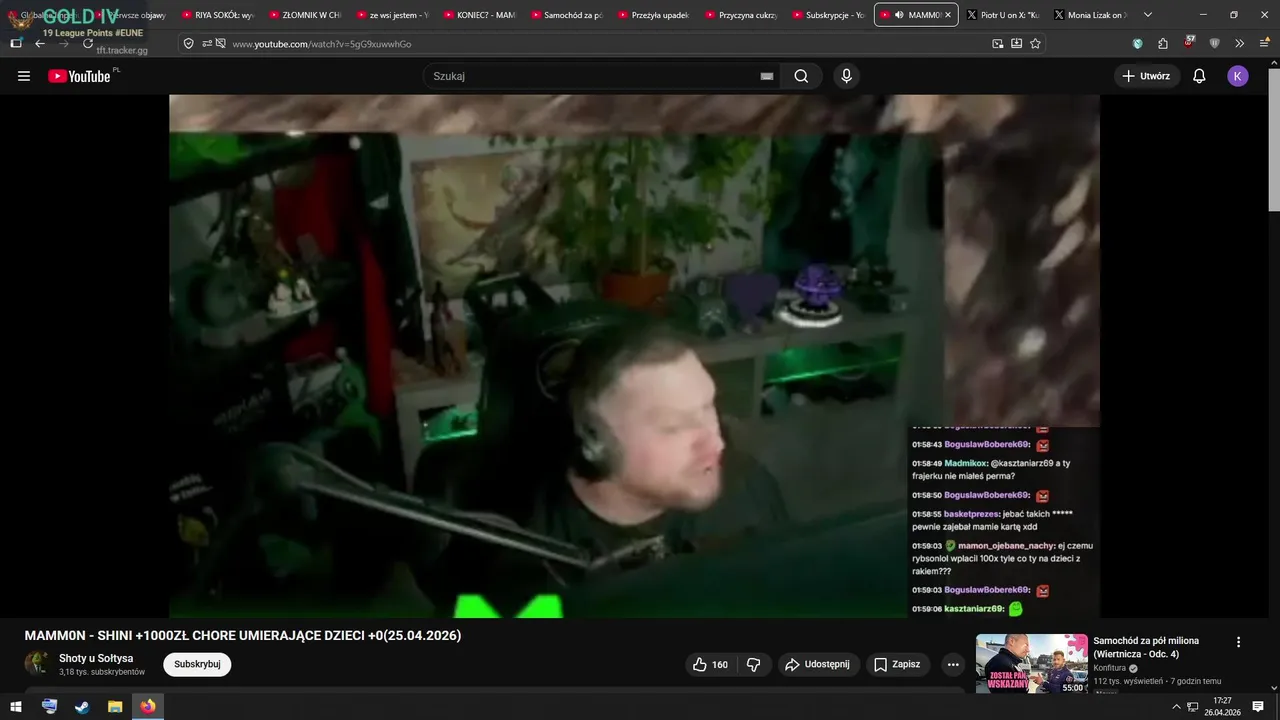The image size is (1280, 720).
Task: Subscribe with the Subskrybuj button
Action: 197,664
